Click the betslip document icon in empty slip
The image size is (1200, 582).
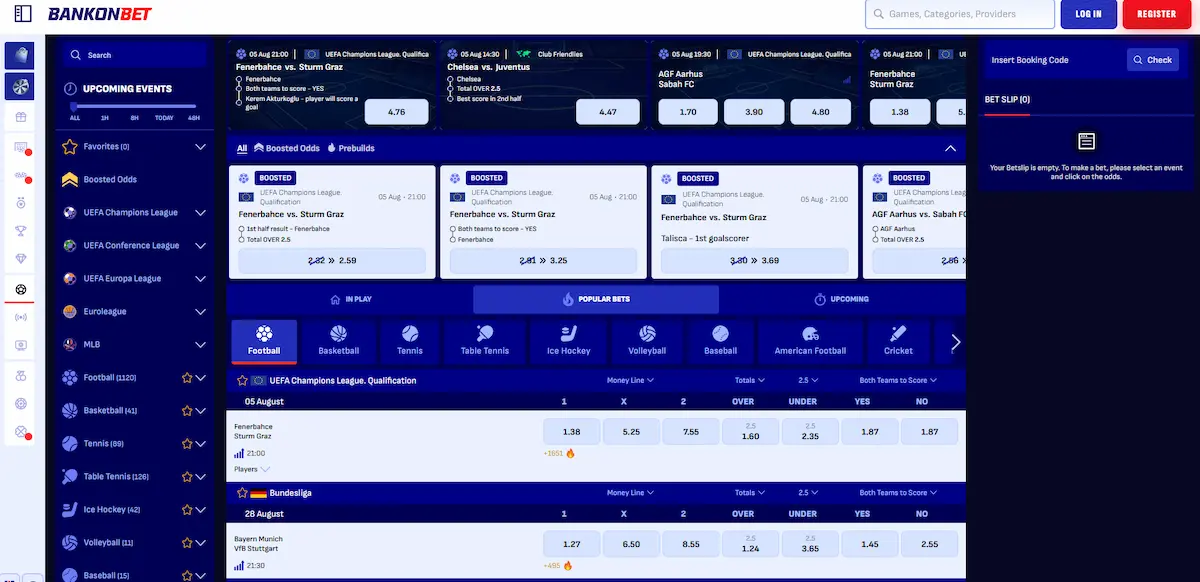(1087, 142)
